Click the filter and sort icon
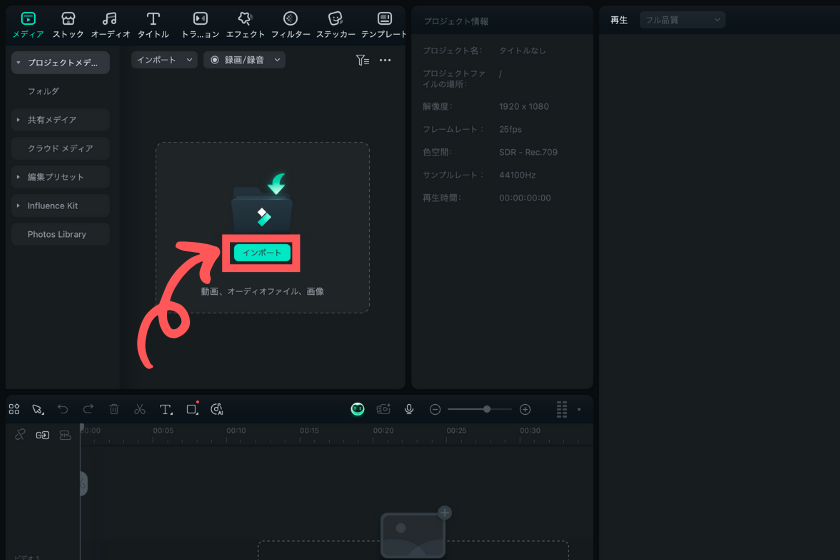This screenshot has height=560, width=840. (362, 60)
